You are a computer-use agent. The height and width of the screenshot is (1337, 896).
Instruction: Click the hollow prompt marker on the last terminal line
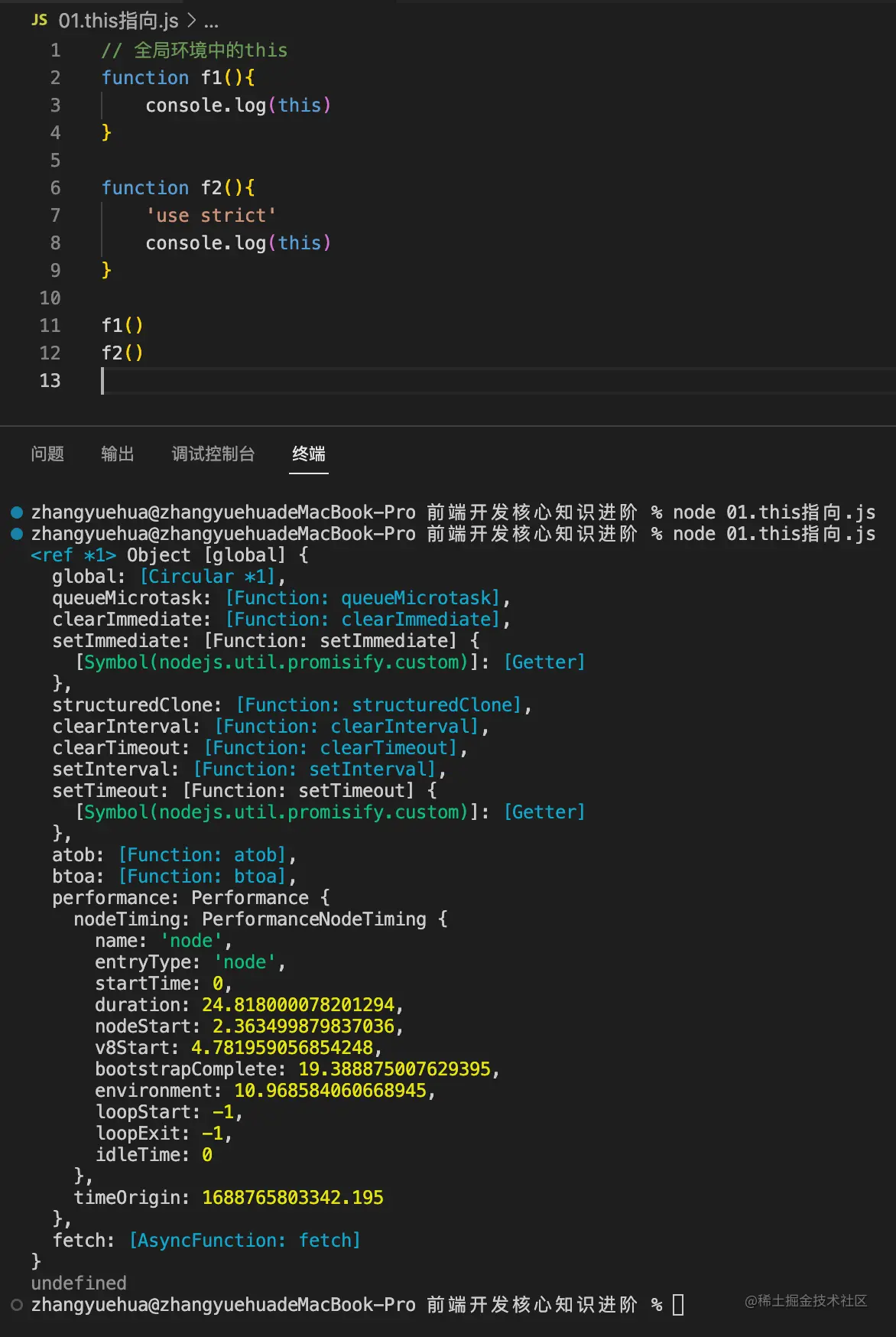17,1305
